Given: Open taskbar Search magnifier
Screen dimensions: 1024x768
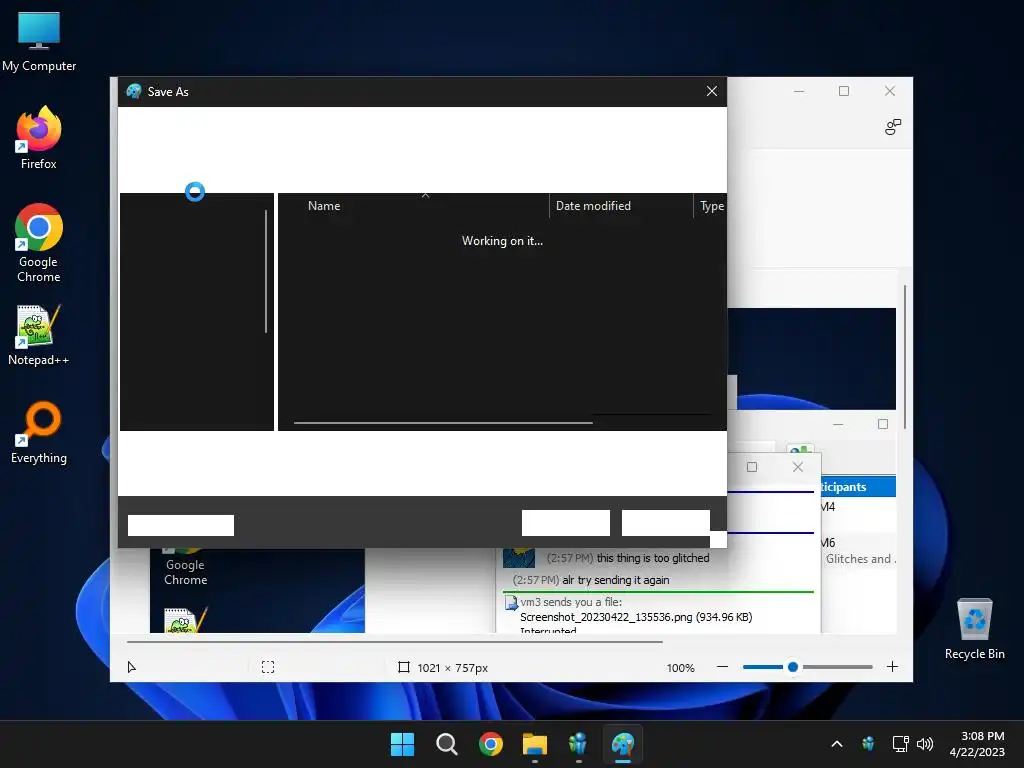Looking at the screenshot, I should [447, 744].
